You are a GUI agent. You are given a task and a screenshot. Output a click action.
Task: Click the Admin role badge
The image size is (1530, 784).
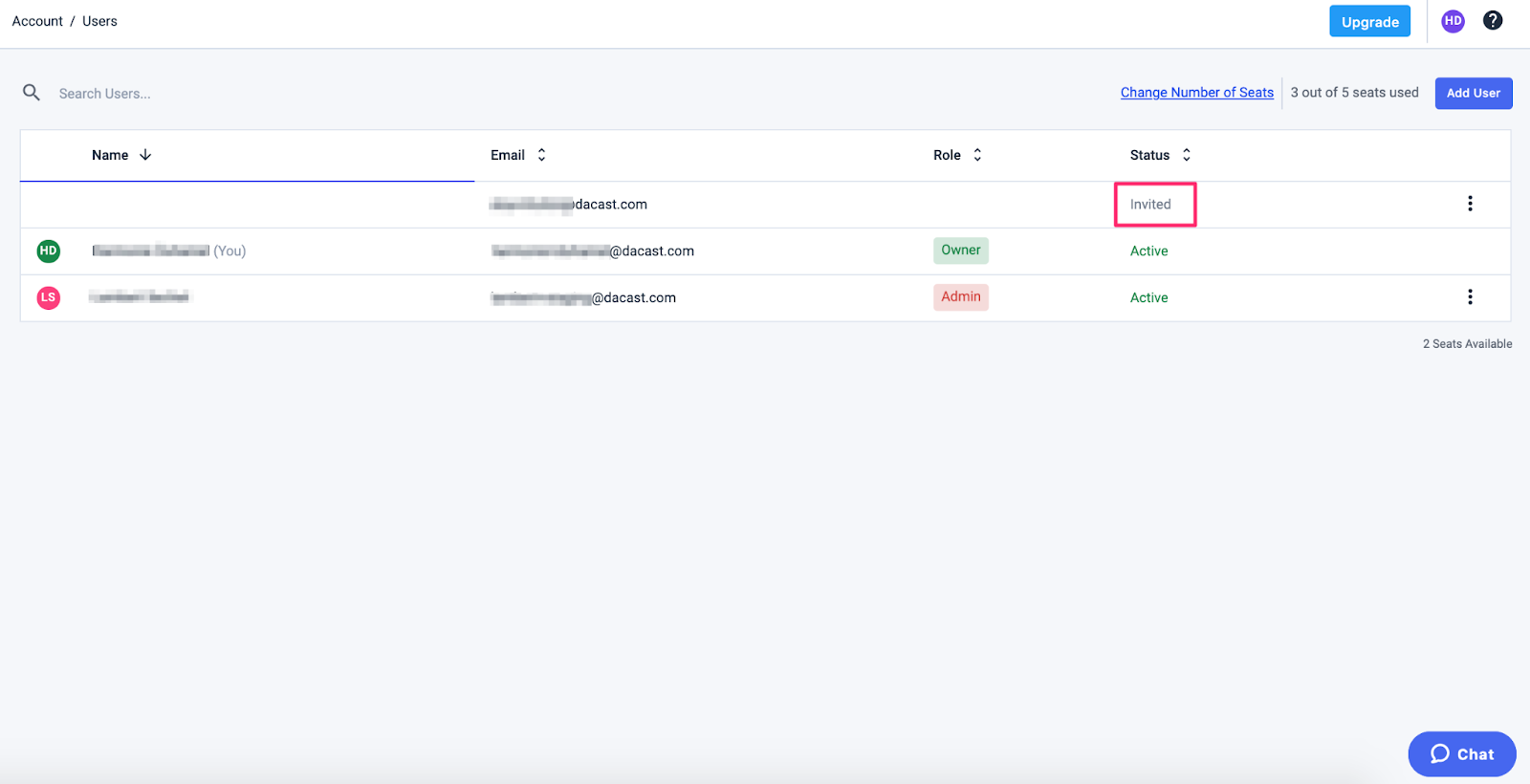(960, 297)
